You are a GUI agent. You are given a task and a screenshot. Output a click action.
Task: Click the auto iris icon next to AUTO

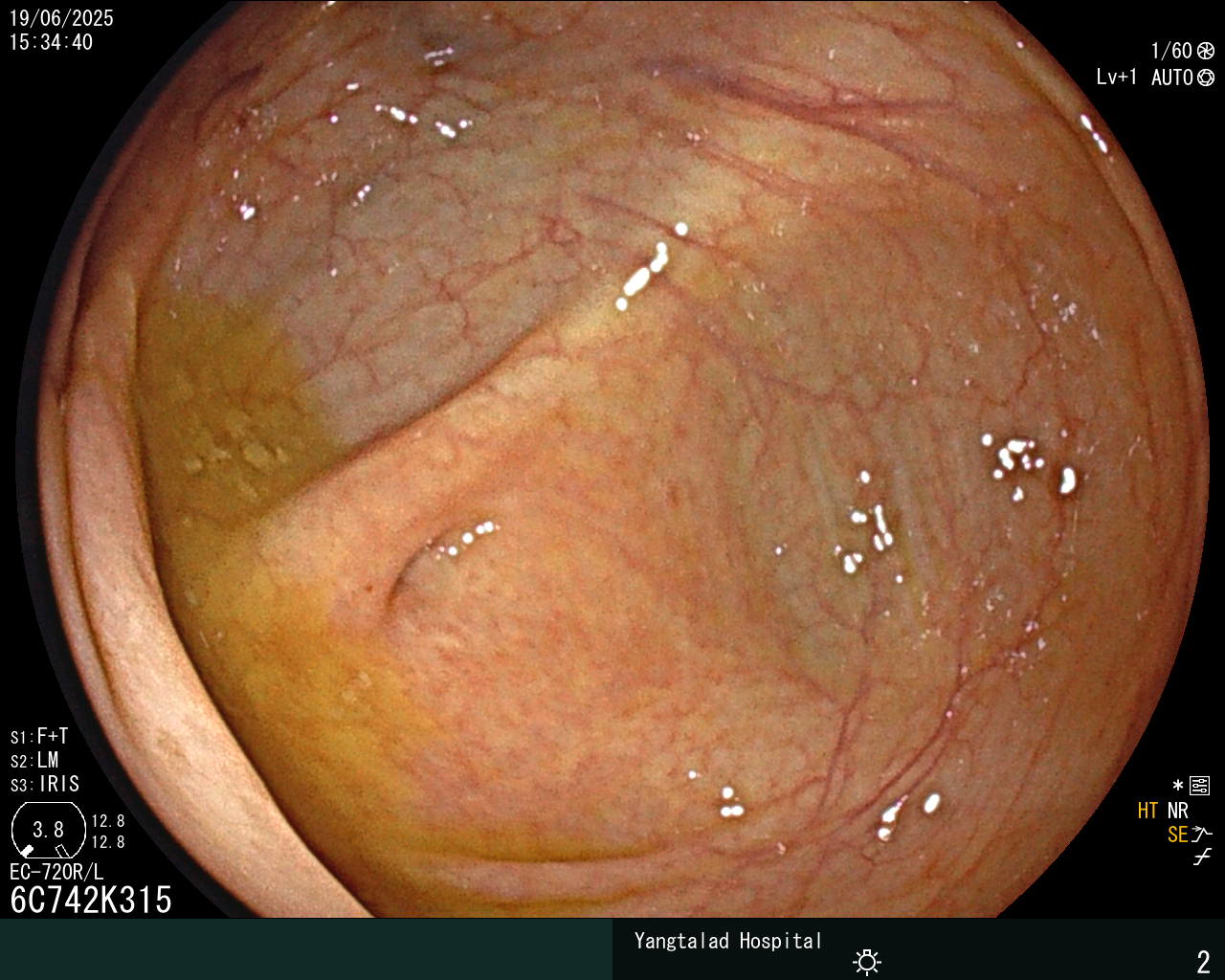(x=1206, y=78)
